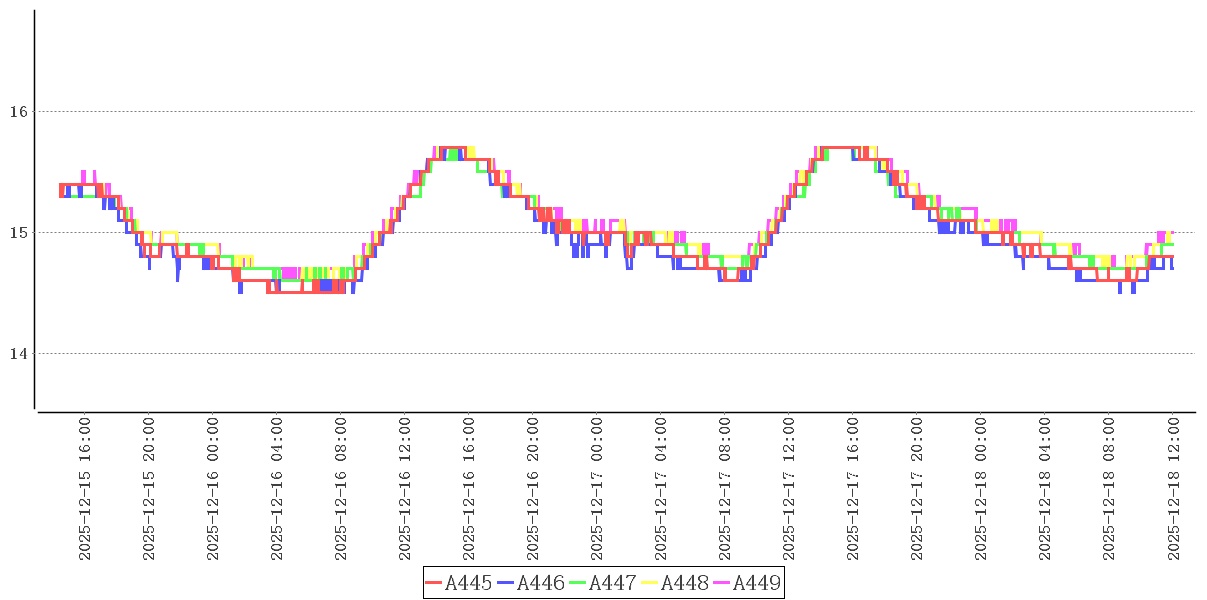
Task: Toggle the A445 series legend label
Action: coord(468,583)
